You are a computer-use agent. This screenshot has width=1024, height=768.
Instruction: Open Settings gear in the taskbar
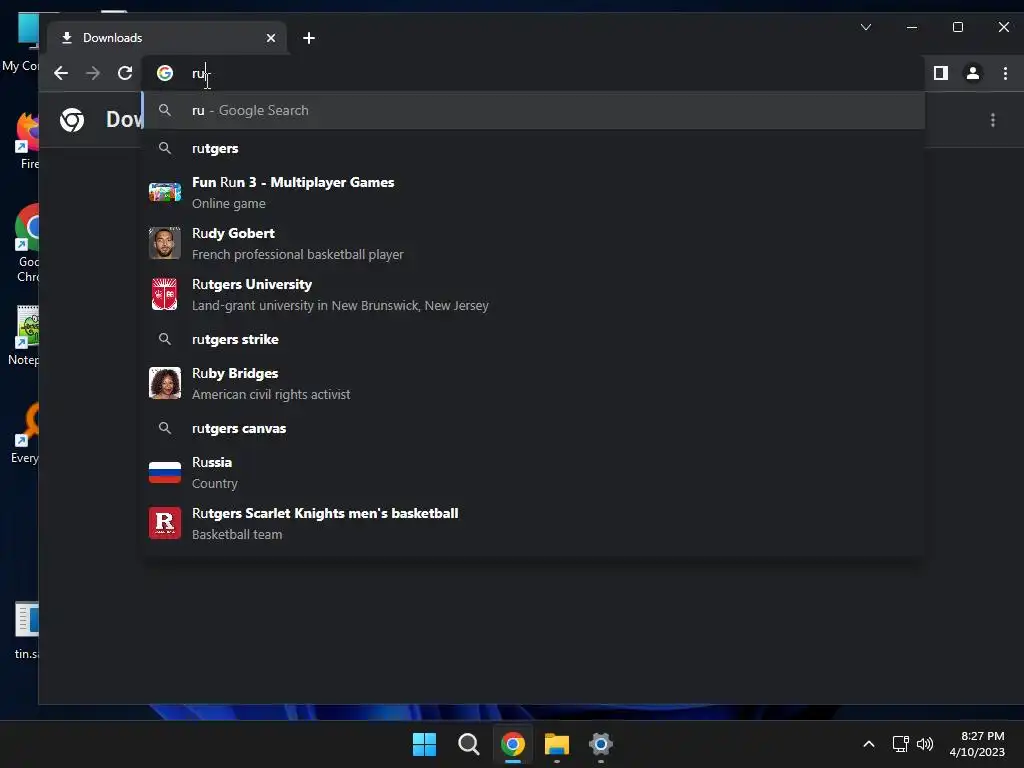tap(601, 744)
